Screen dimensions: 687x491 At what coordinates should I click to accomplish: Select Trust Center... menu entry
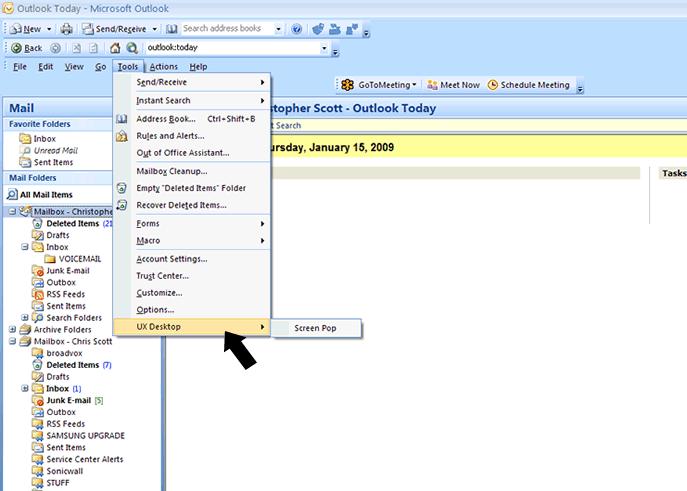click(x=192, y=276)
